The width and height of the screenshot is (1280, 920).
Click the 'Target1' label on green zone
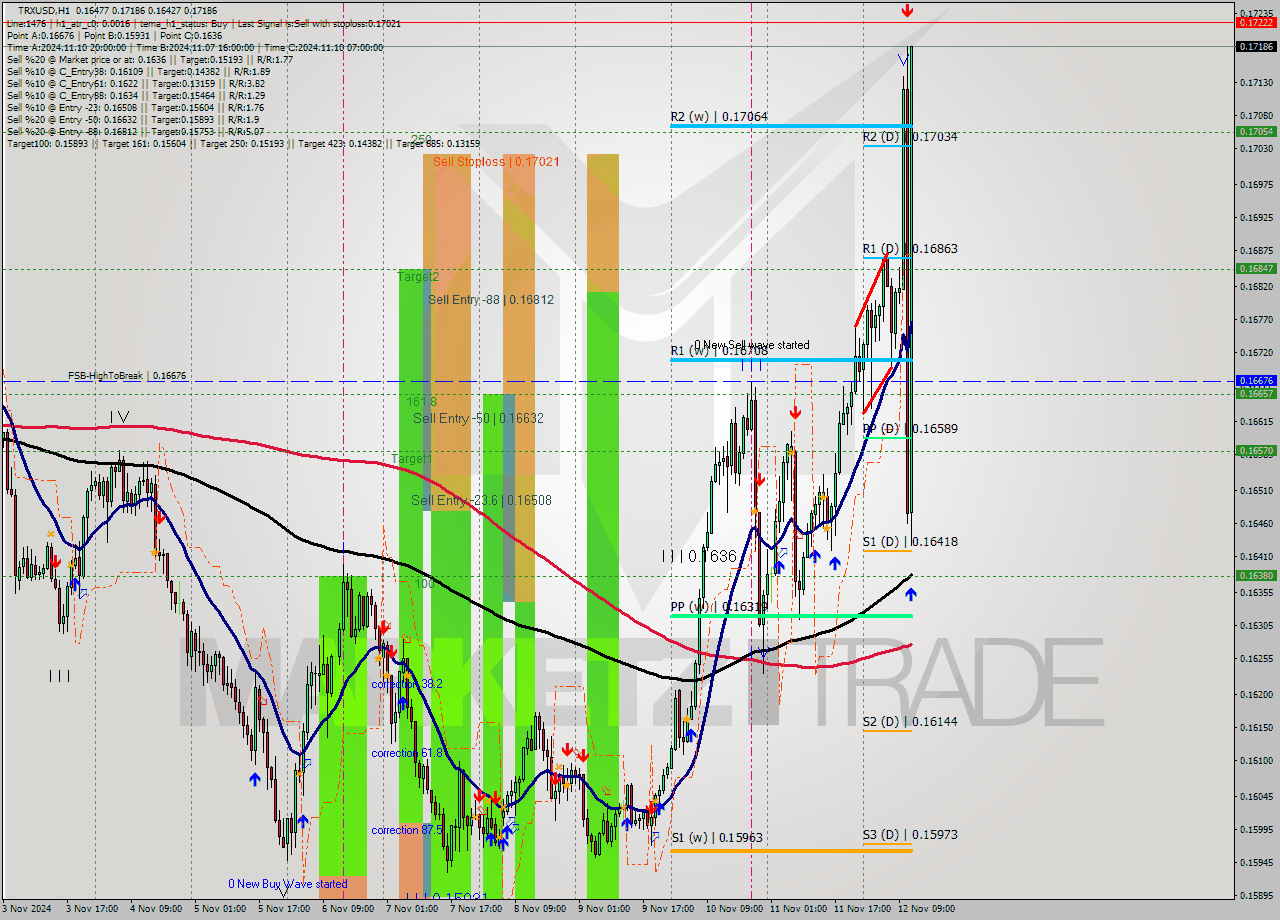(411, 459)
